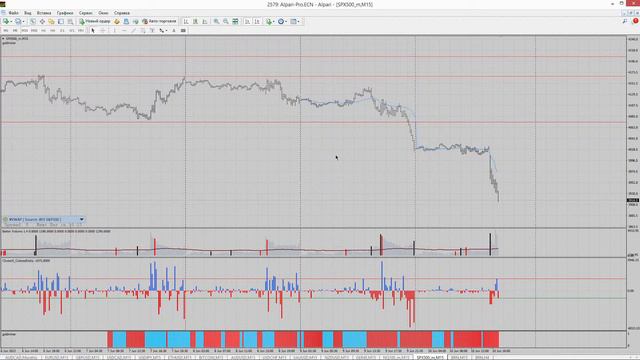Viewport: 640px width, 360px height.
Task: Select the Fibonacci Retracement tool
Action: click(x=152, y=31)
